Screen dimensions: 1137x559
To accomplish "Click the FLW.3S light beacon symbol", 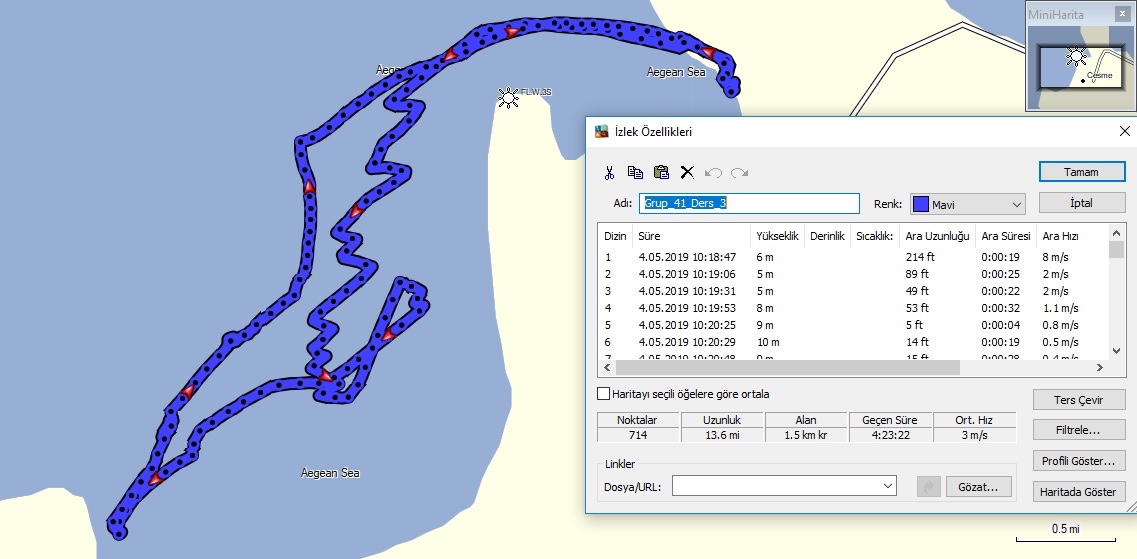I will click(x=508, y=96).
